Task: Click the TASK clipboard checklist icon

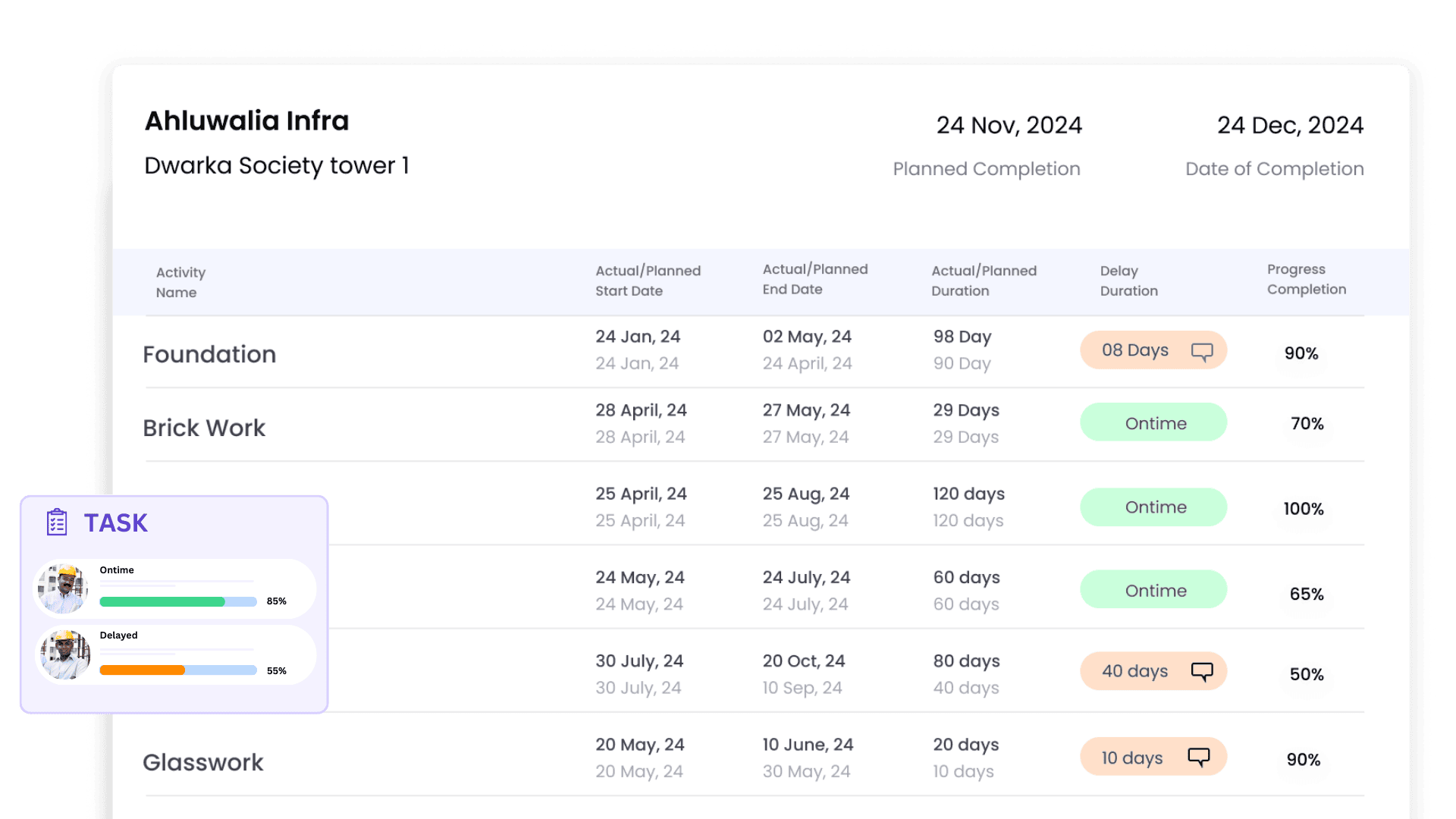Action: point(57,522)
